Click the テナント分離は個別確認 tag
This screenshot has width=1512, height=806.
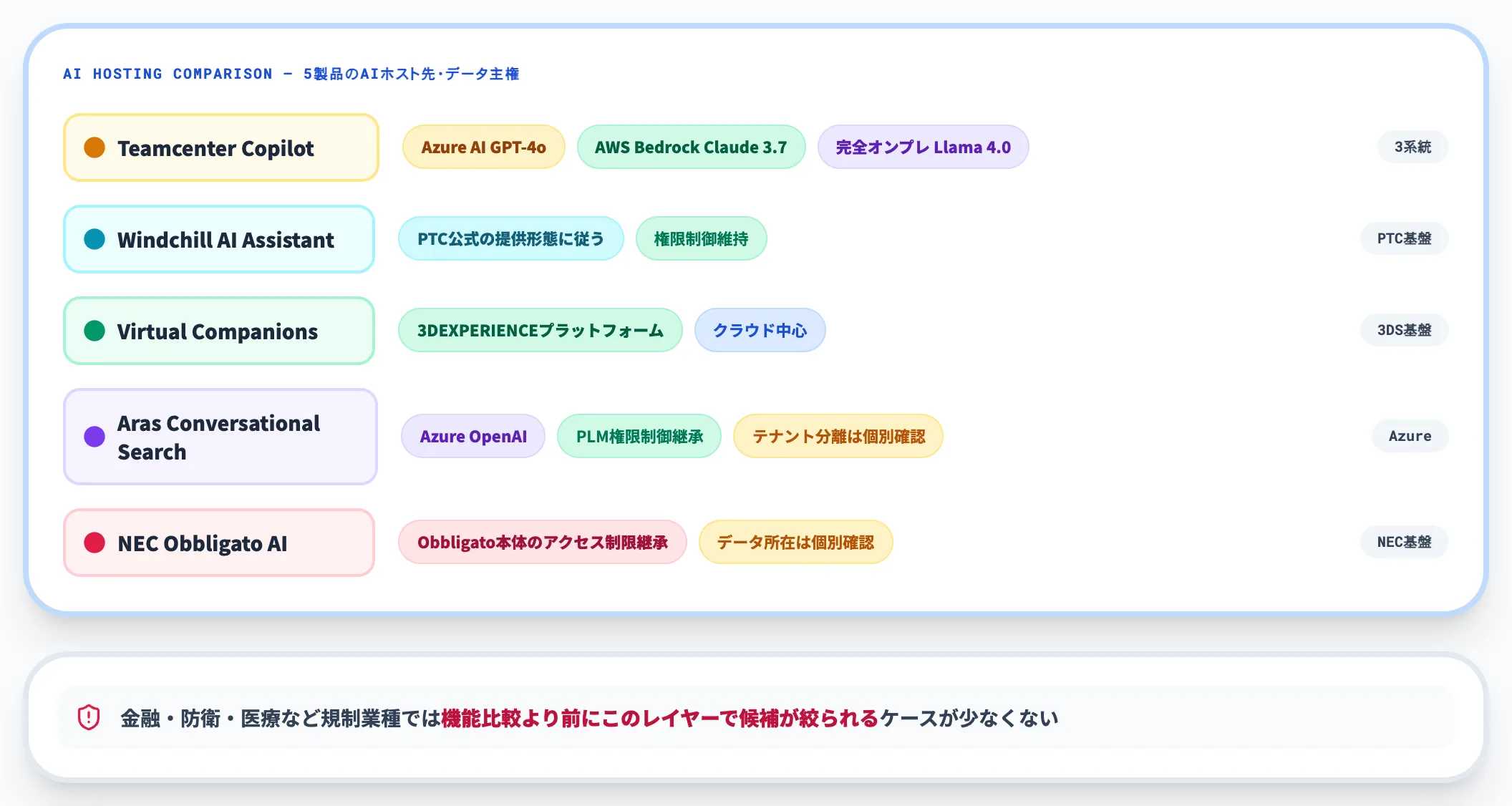click(x=838, y=437)
